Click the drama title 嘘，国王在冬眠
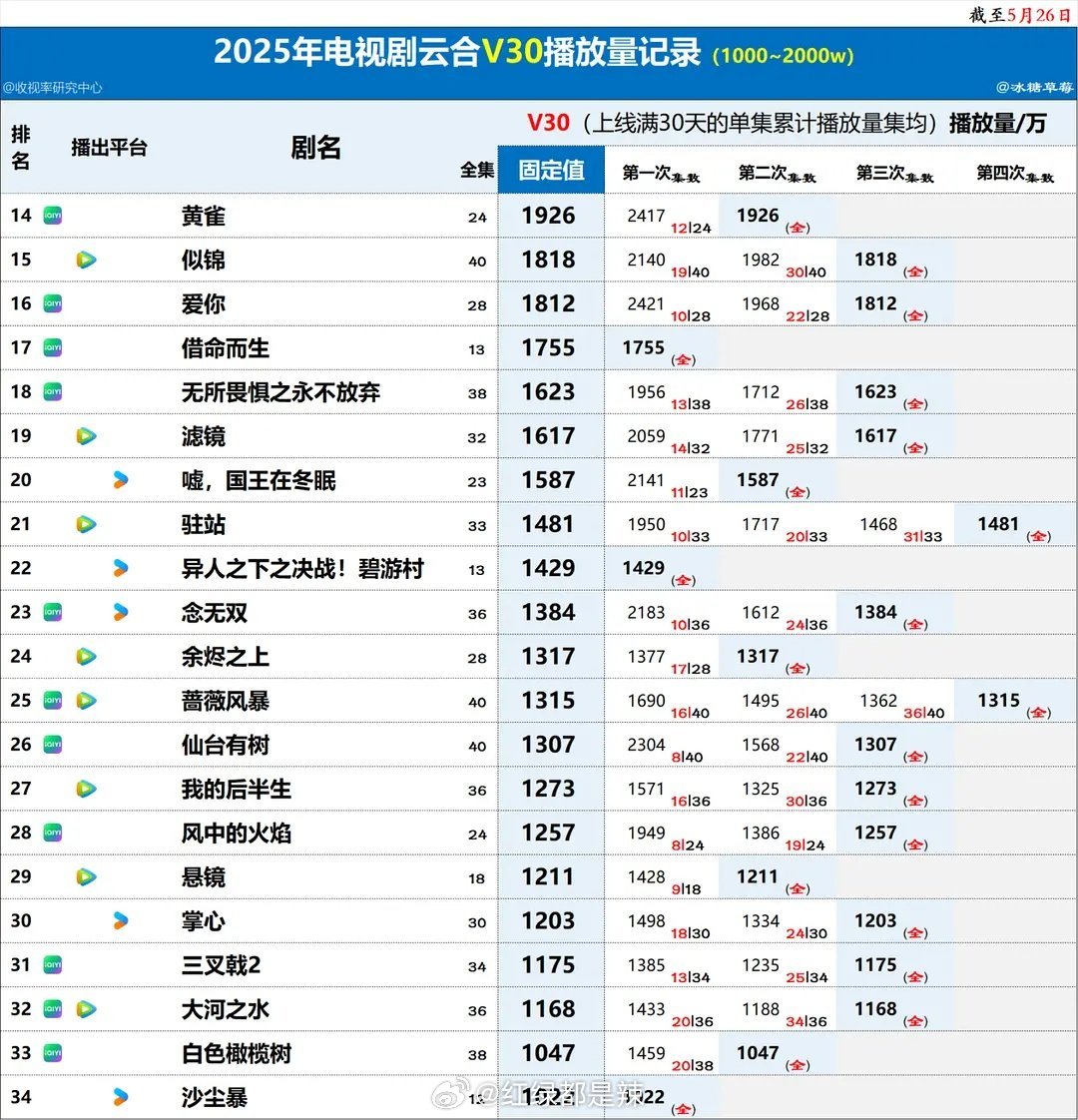 259,481
